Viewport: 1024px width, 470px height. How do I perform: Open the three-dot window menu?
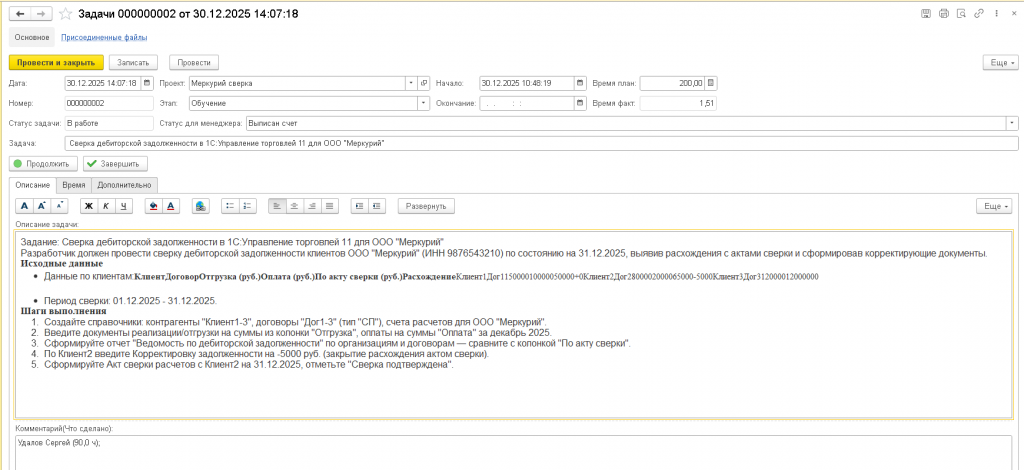pos(996,14)
